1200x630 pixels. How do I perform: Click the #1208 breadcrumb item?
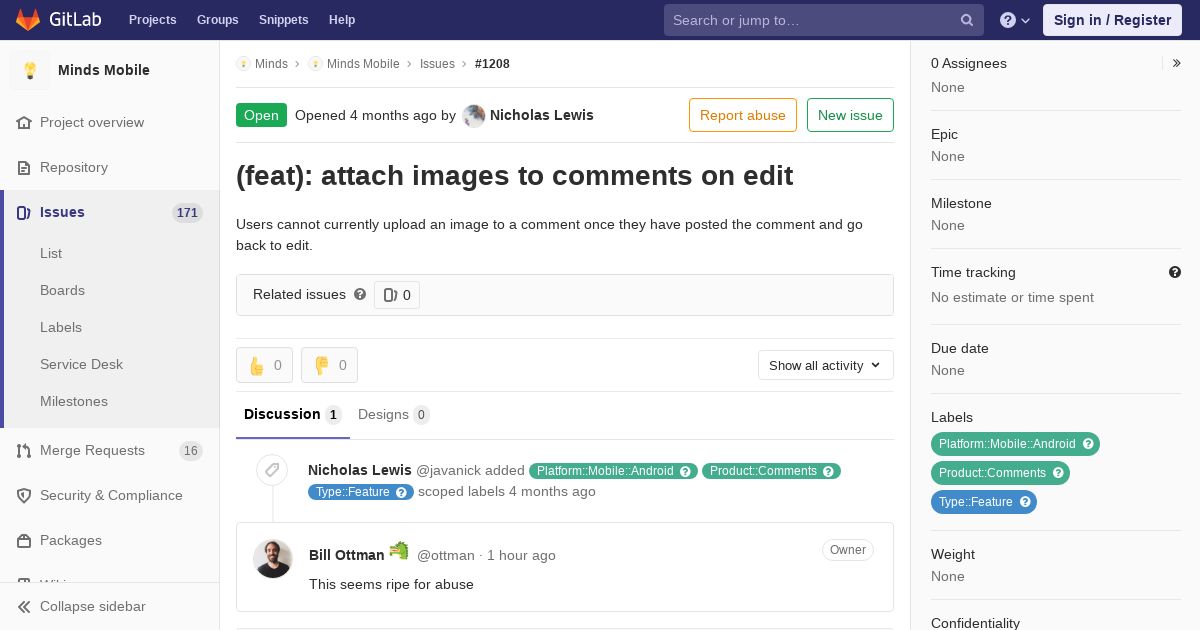point(492,63)
